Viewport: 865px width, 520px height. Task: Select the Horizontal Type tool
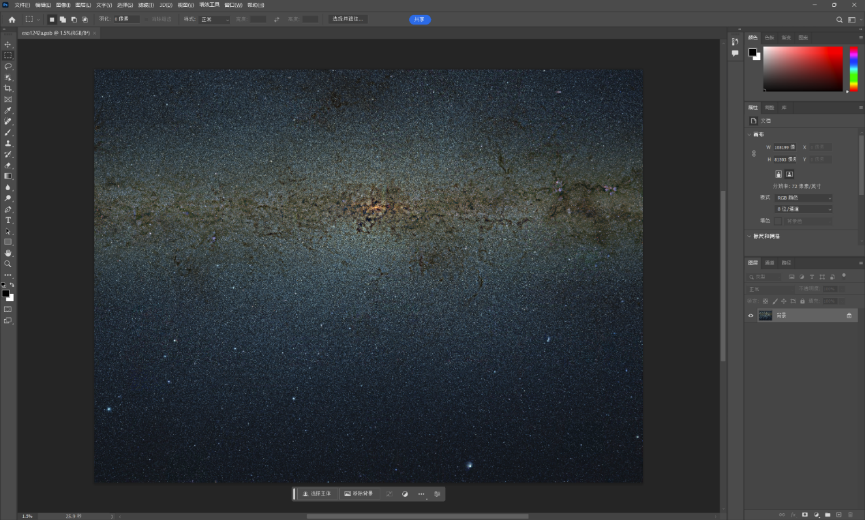[8, 220]
